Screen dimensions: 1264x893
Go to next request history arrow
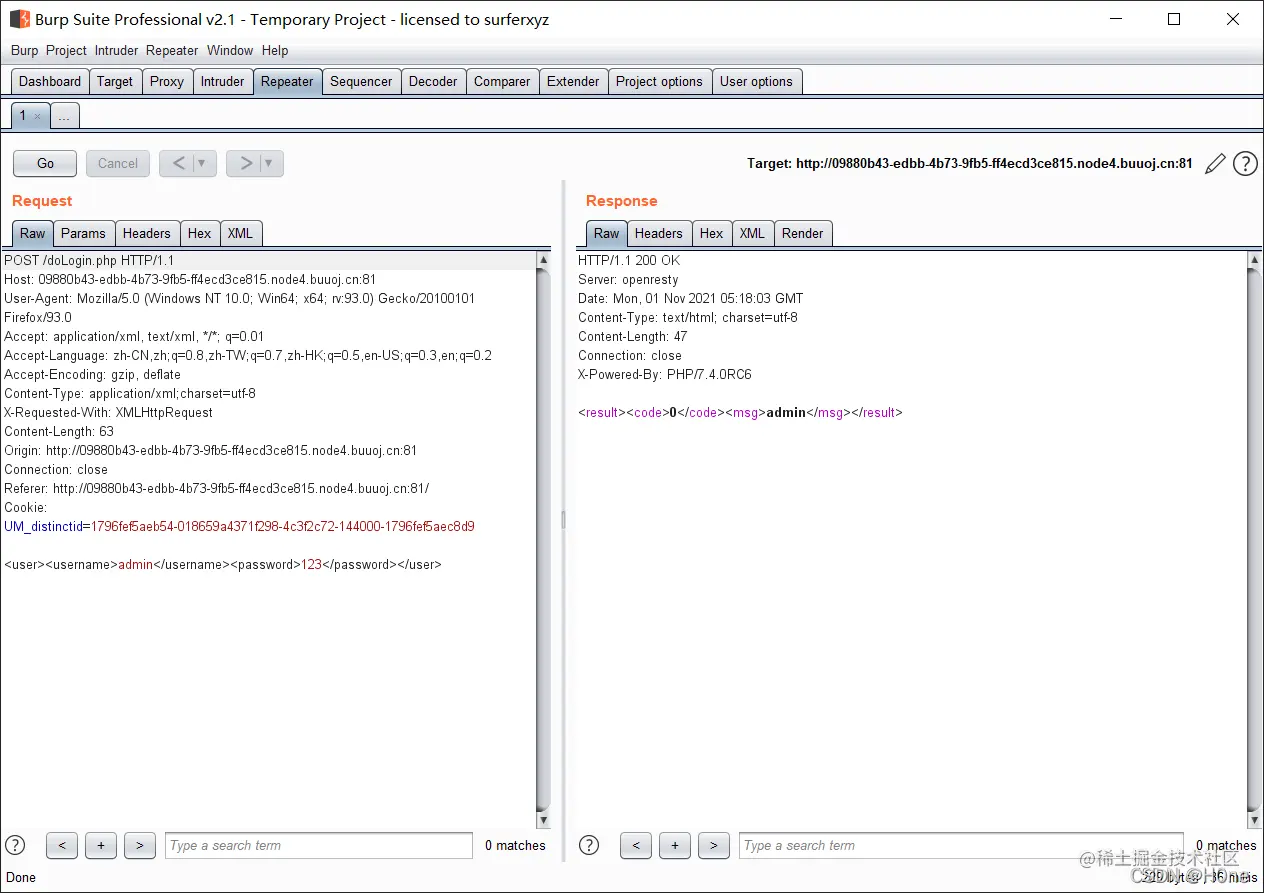245,163
